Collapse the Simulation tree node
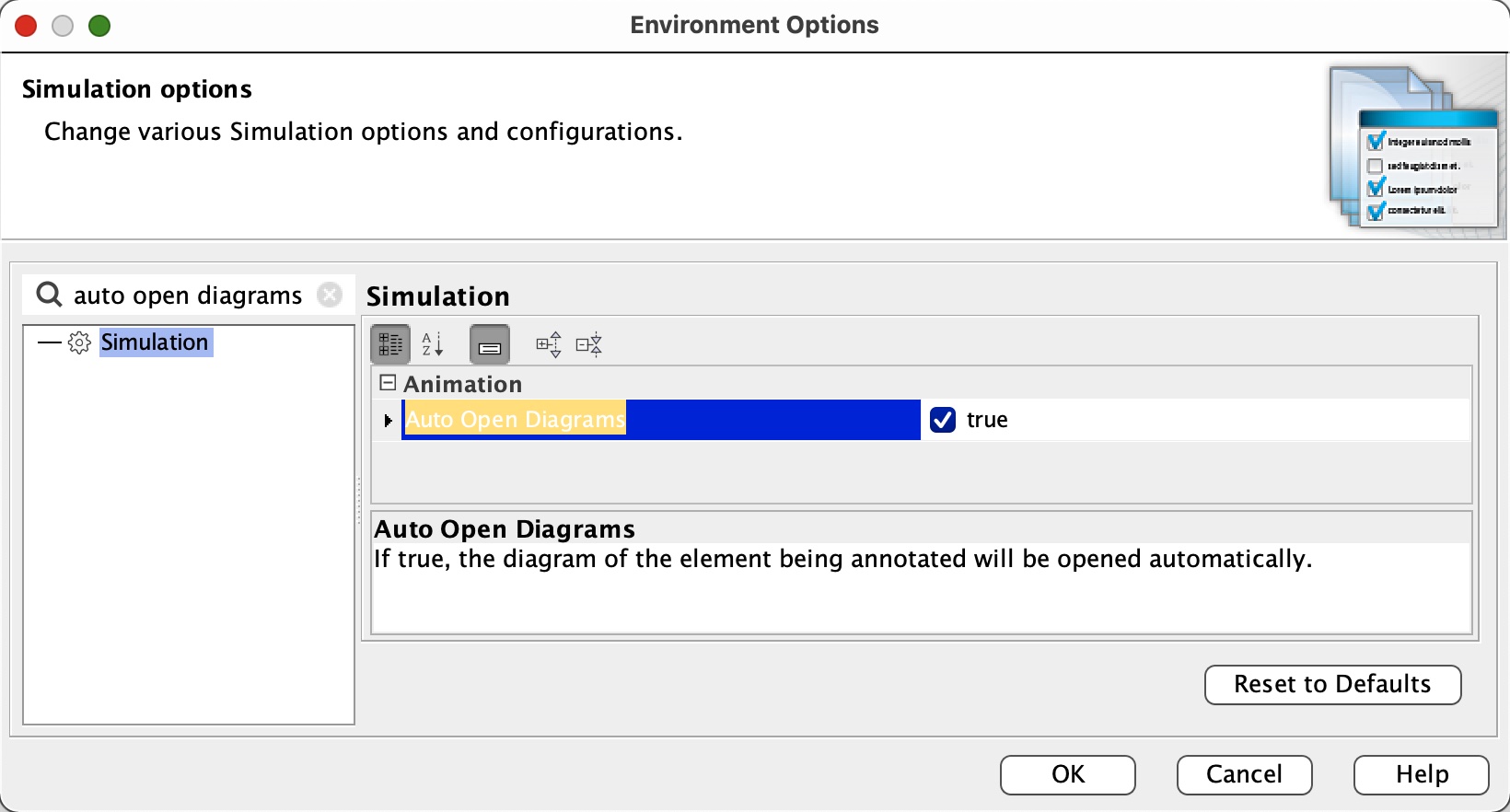Screen dimensions: 1510x812 point(47,342)
